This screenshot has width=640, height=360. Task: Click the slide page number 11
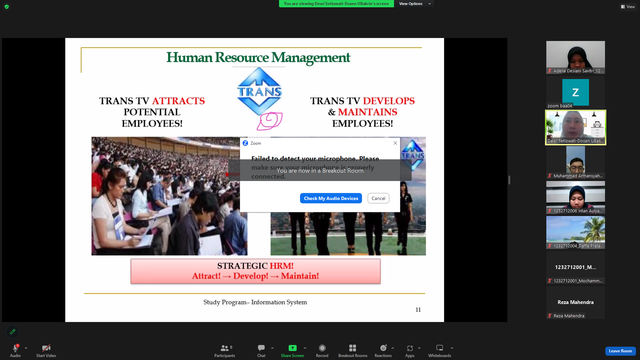tap(418, 310)
